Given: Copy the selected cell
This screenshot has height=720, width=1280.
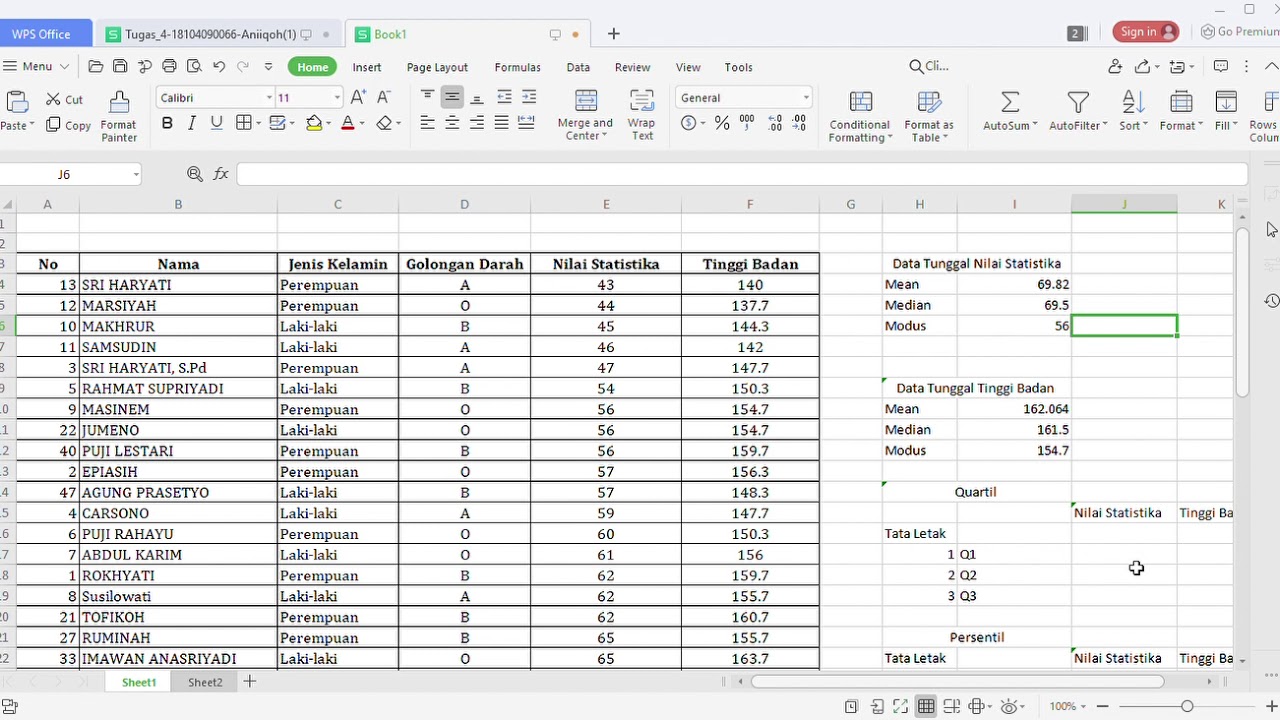Looking at the screenshot, I should 68,125.
